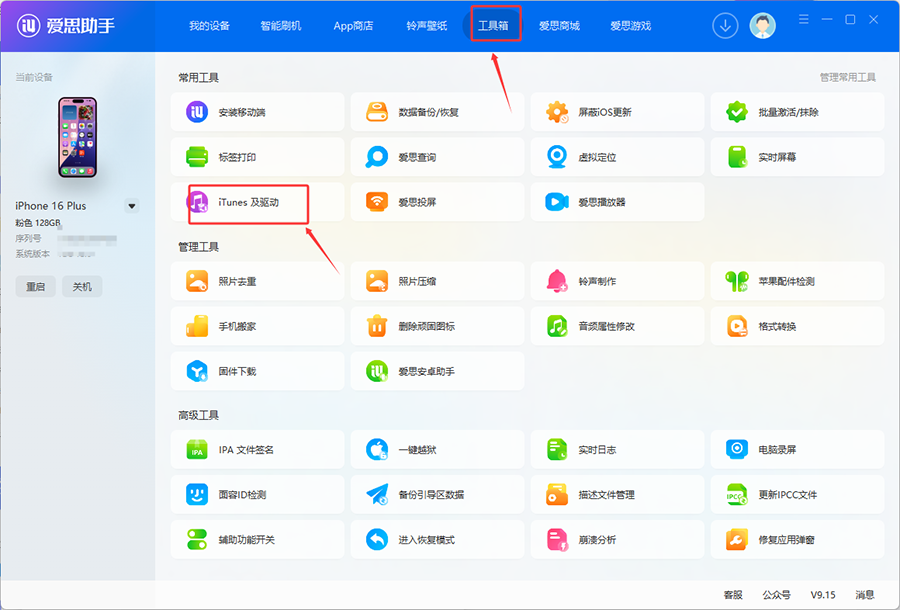Open the 批量激活/抹除 shield icon

point(737,112)
